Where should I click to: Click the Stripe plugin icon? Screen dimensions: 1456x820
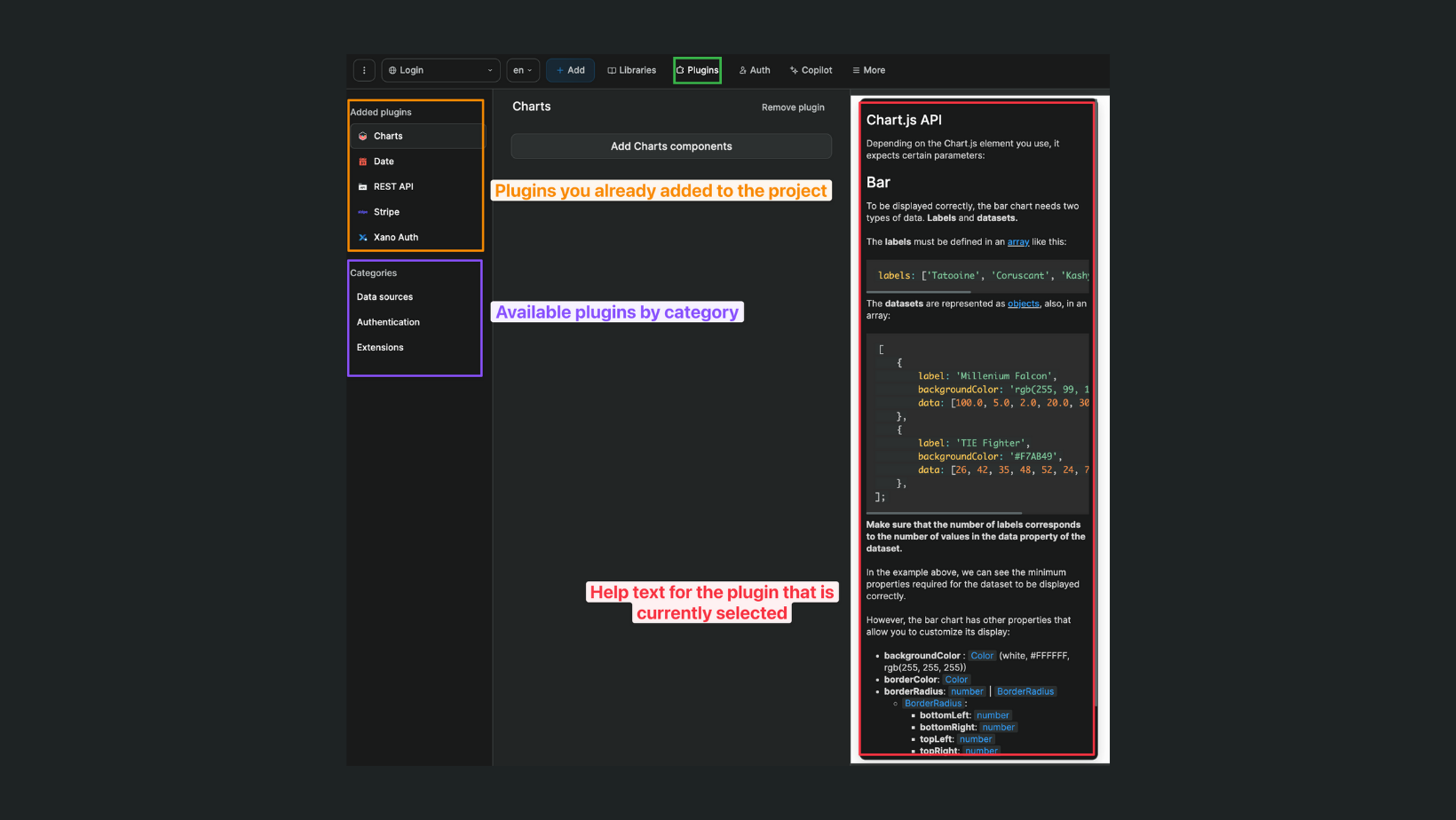pyautogui.click(x=363, y=211)
